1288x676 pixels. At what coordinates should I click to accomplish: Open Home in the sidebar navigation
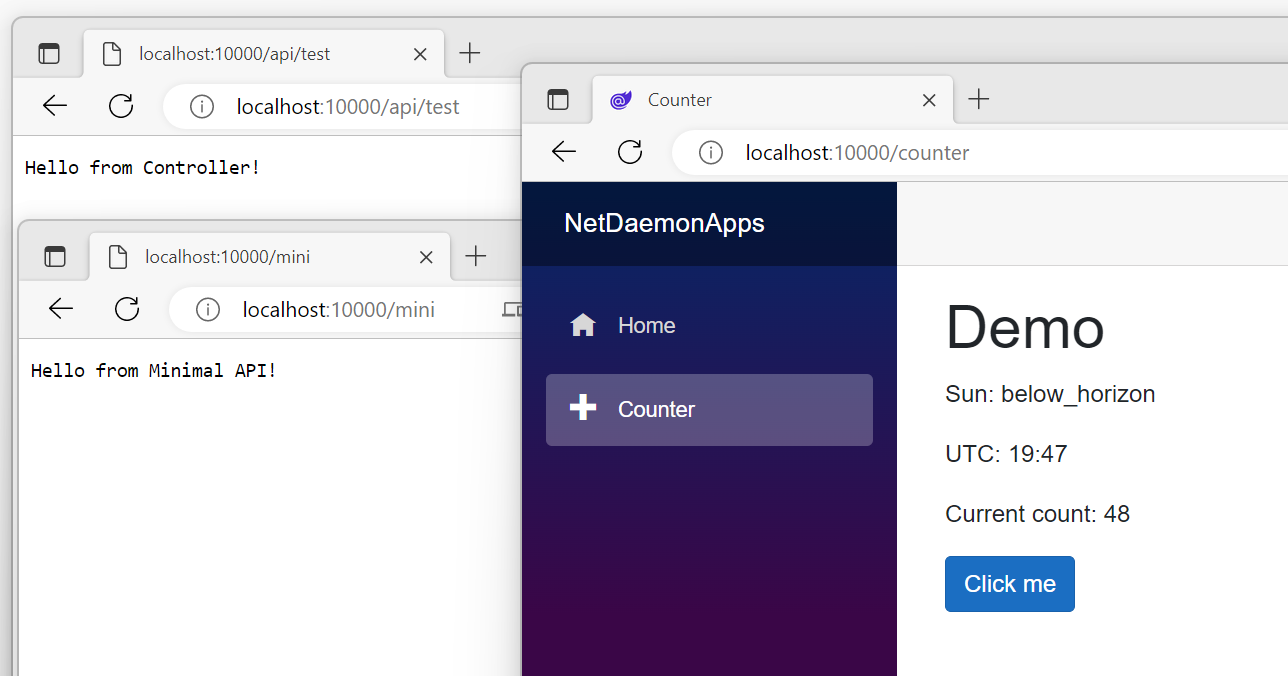pyautogui.click(x=646, y=325)
